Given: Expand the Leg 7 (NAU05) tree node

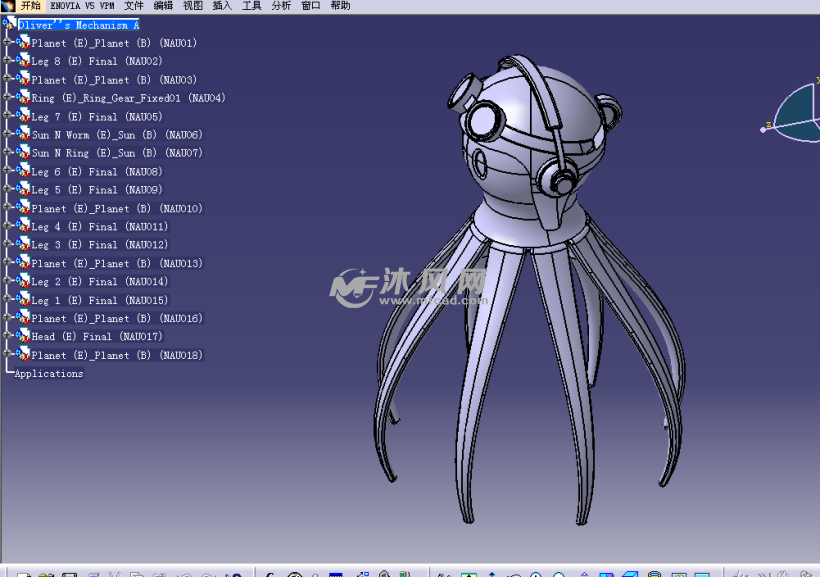Looking at the screenshot, I should (8, 116).
